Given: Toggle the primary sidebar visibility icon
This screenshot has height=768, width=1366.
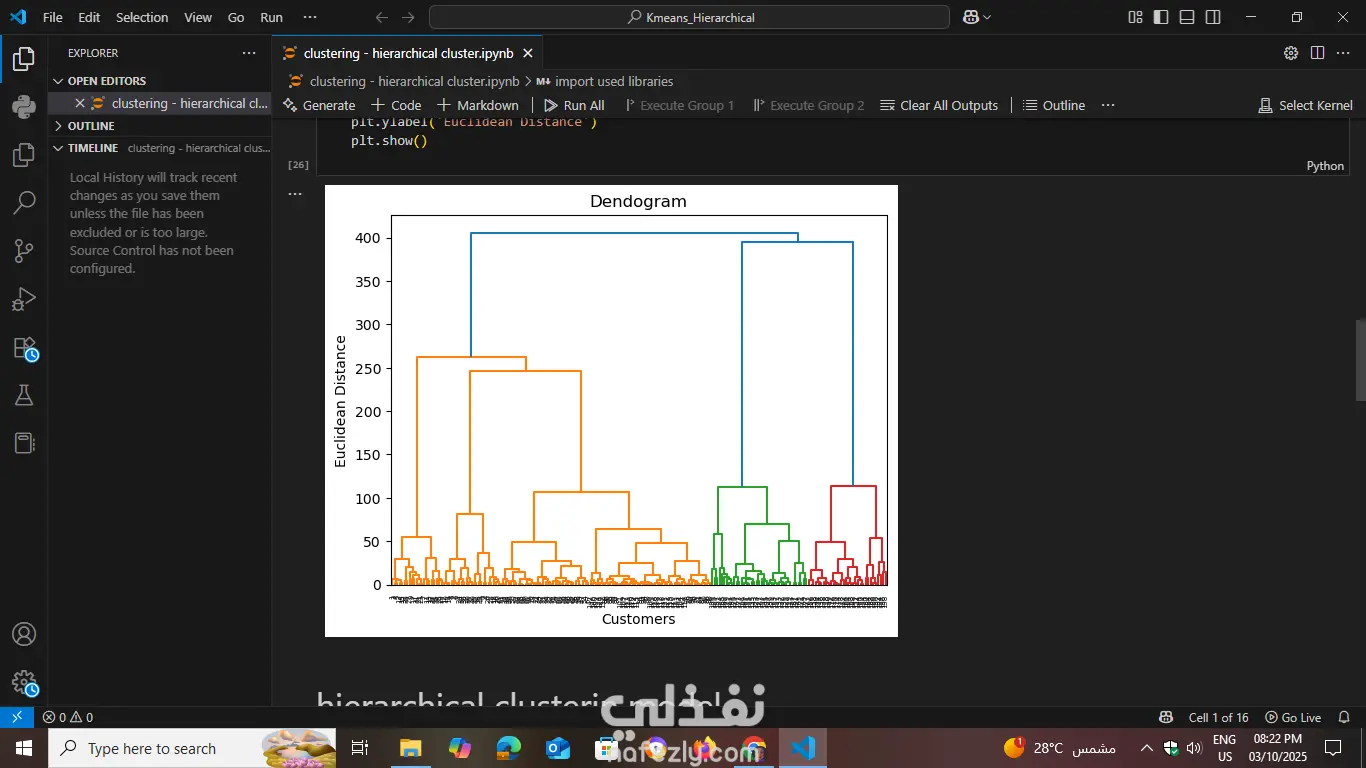Looking at the screenshot, I should (x=1160, y=17).
